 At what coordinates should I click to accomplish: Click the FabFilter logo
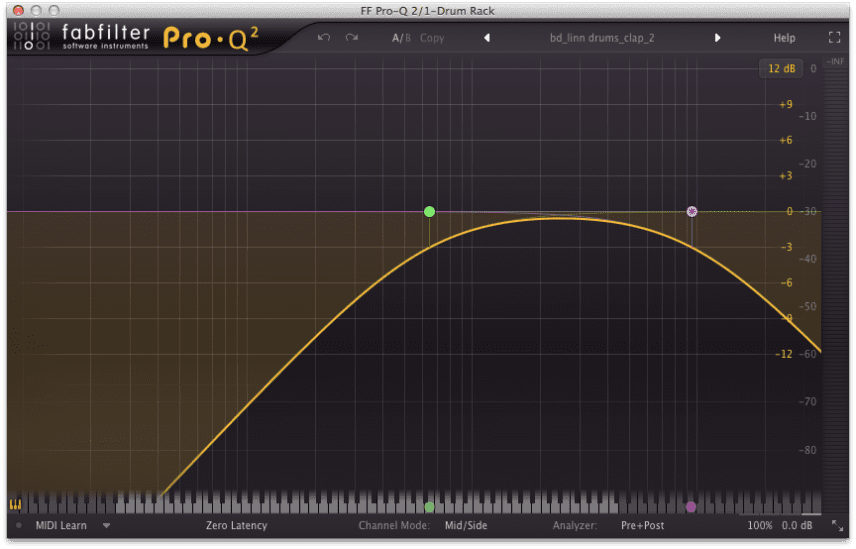pos(81,37)
